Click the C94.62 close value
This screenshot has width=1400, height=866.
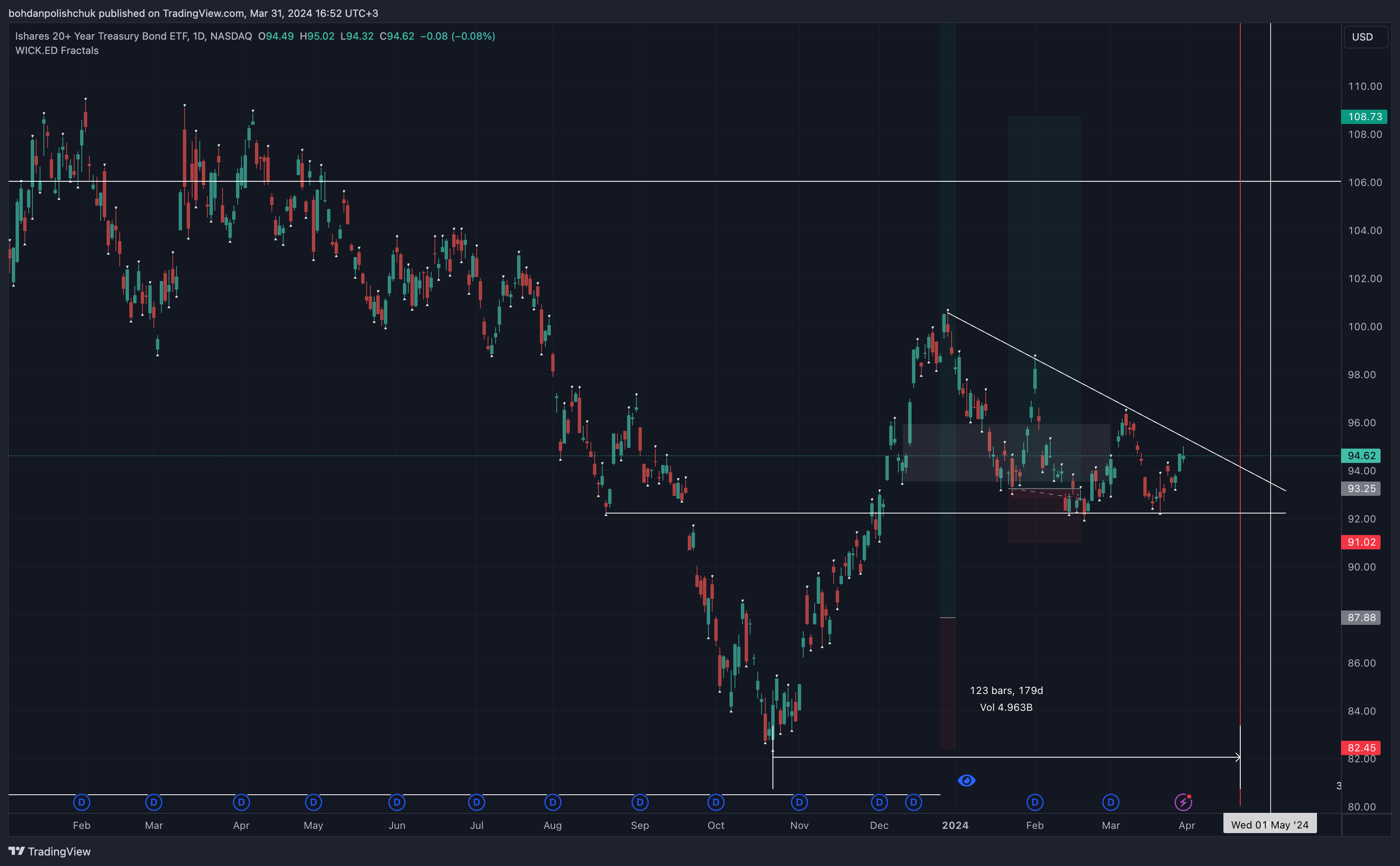point(397,36)
